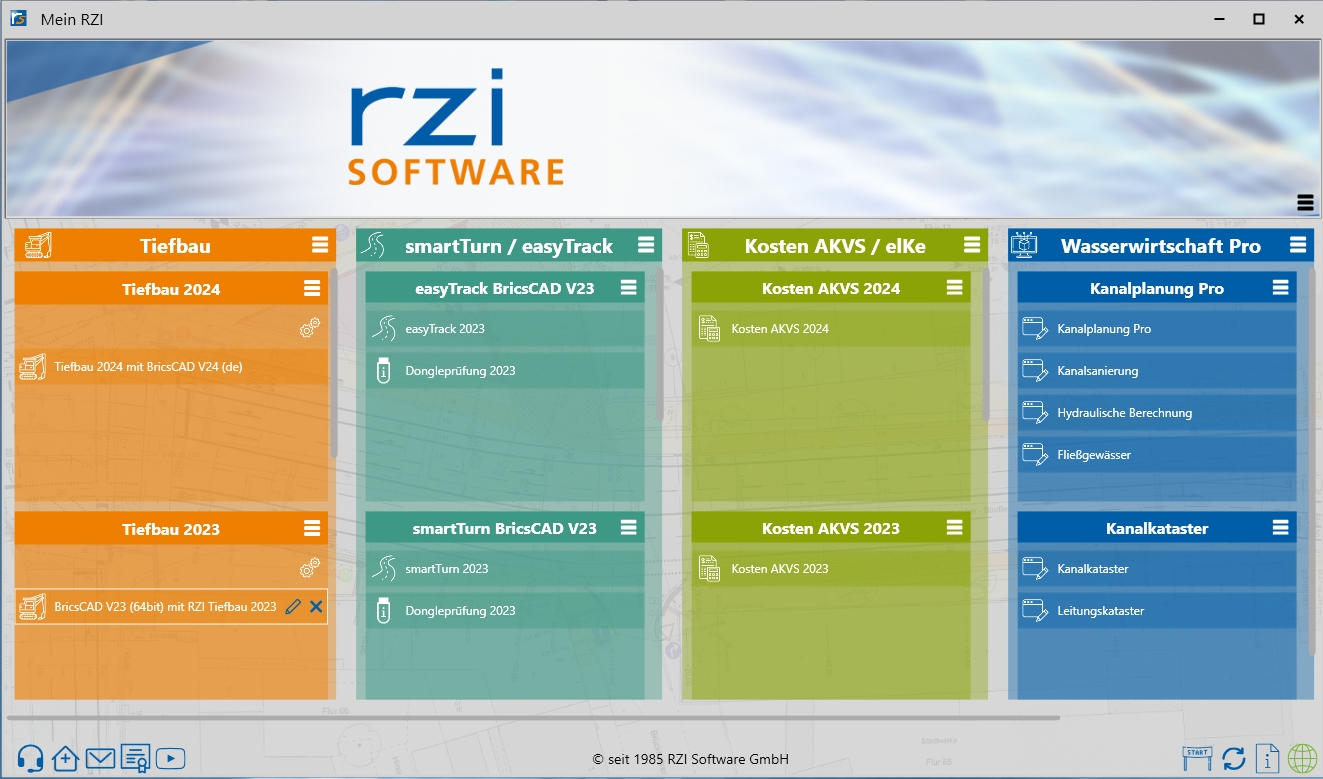Click the excavator icon beside Tiefbau 2024 entry
Screen dimensions: 1323x779
click(33, 367)
